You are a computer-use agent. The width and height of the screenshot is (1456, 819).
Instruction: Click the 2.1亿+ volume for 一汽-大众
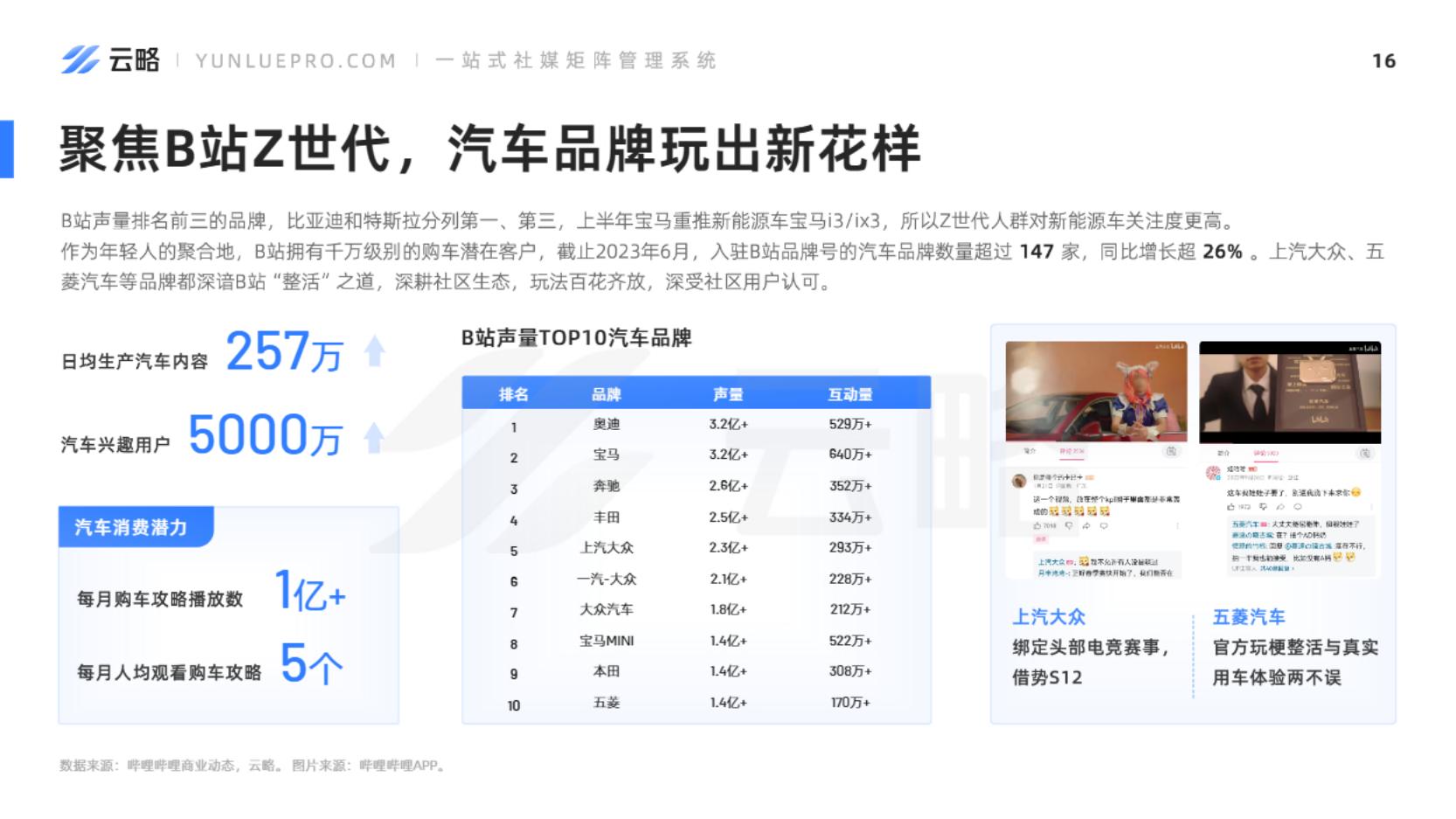click(x=728, y=580)
